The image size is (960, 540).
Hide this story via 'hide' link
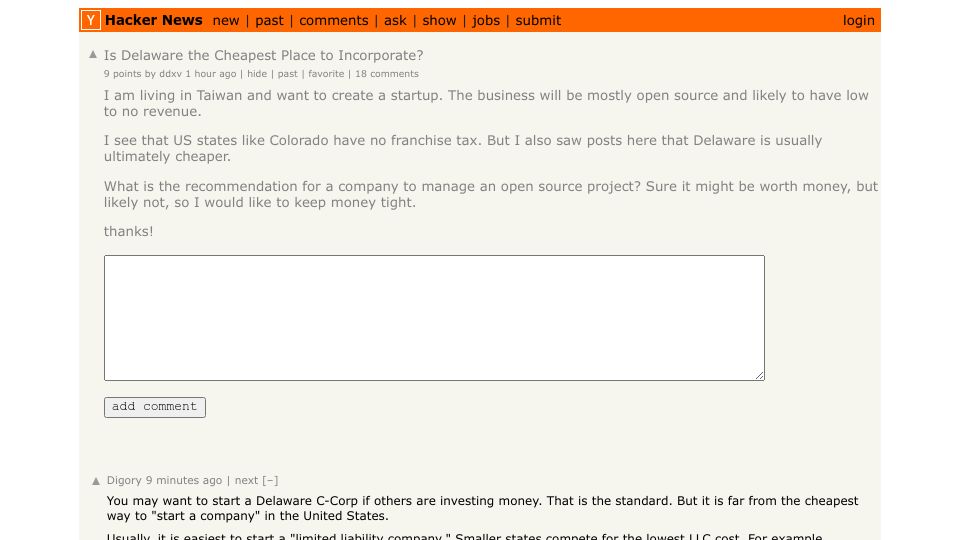(257, 74)
